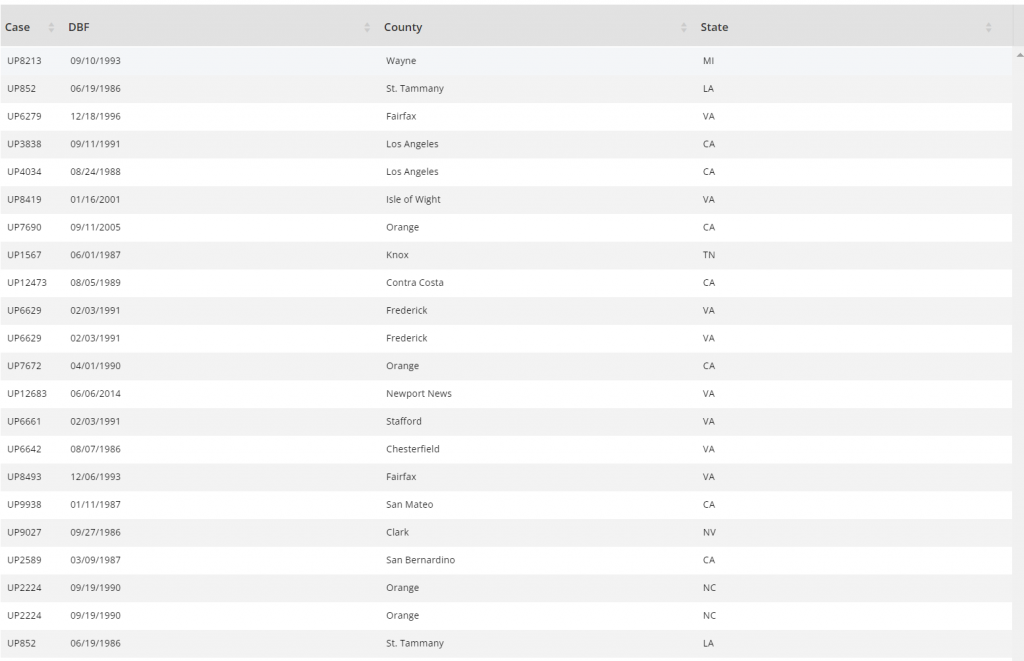The image size is (1024, 661).
Task: Click the DBF column sort arrows icon
Action: click(x=368, y=28)
